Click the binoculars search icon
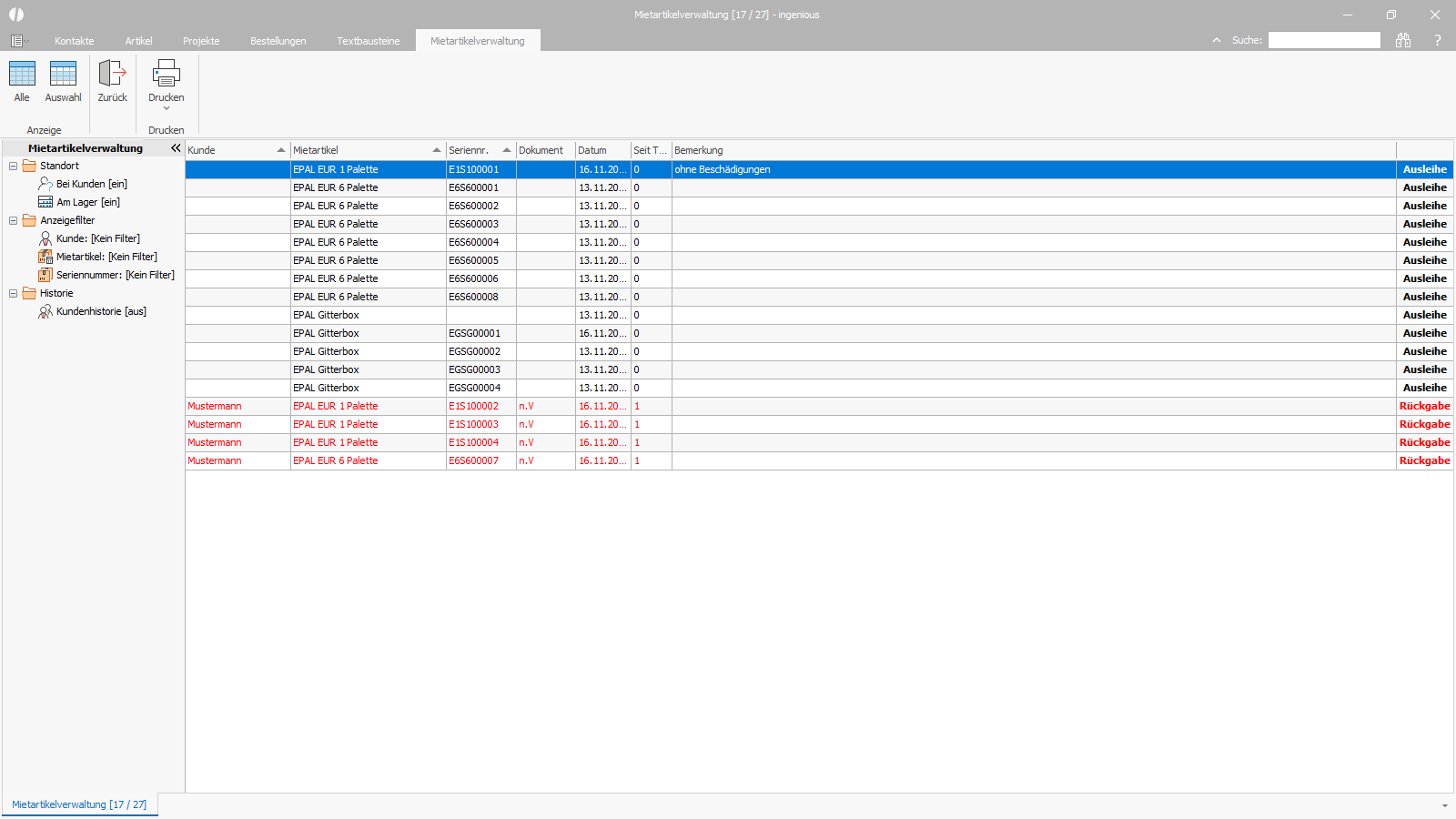This screenshot has width=1456, height=819. [x=1403, y=40]
